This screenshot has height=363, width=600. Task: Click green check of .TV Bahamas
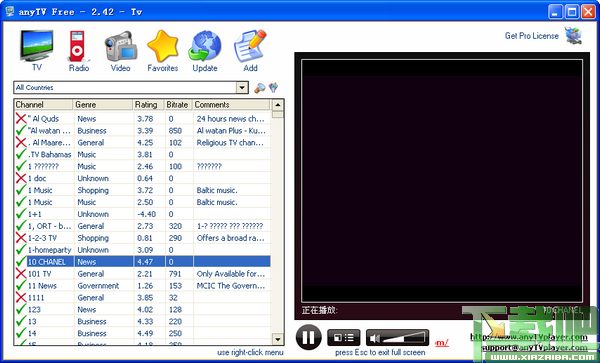click(x=21, y=154)
